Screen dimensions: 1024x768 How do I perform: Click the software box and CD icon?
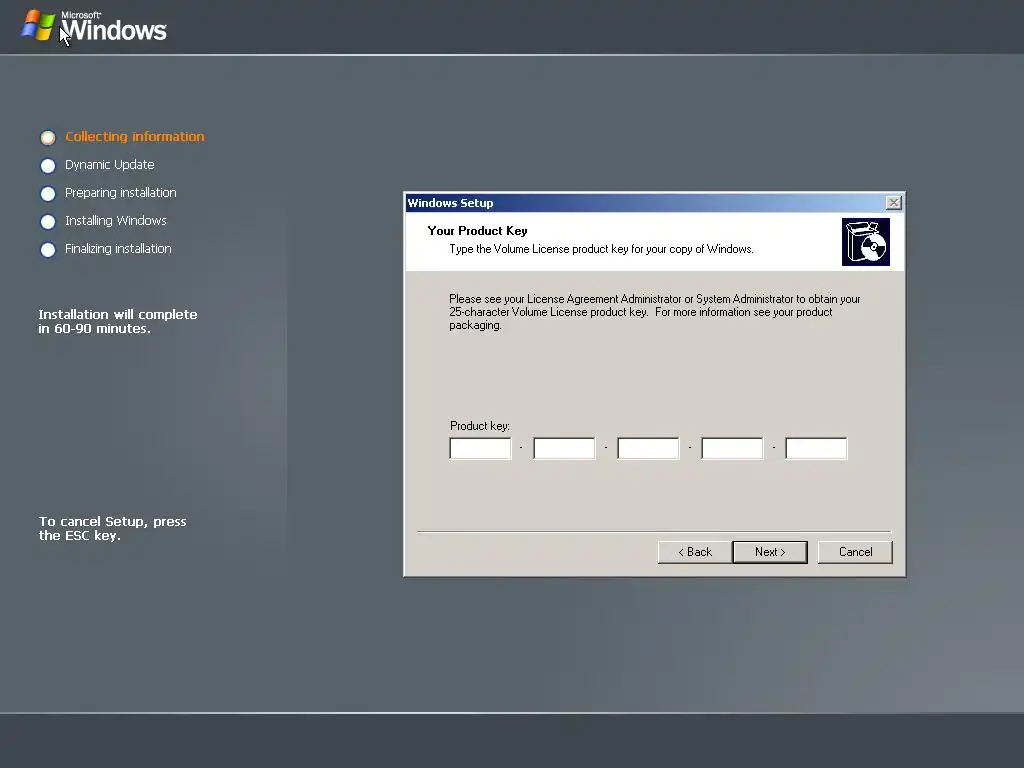865,242
